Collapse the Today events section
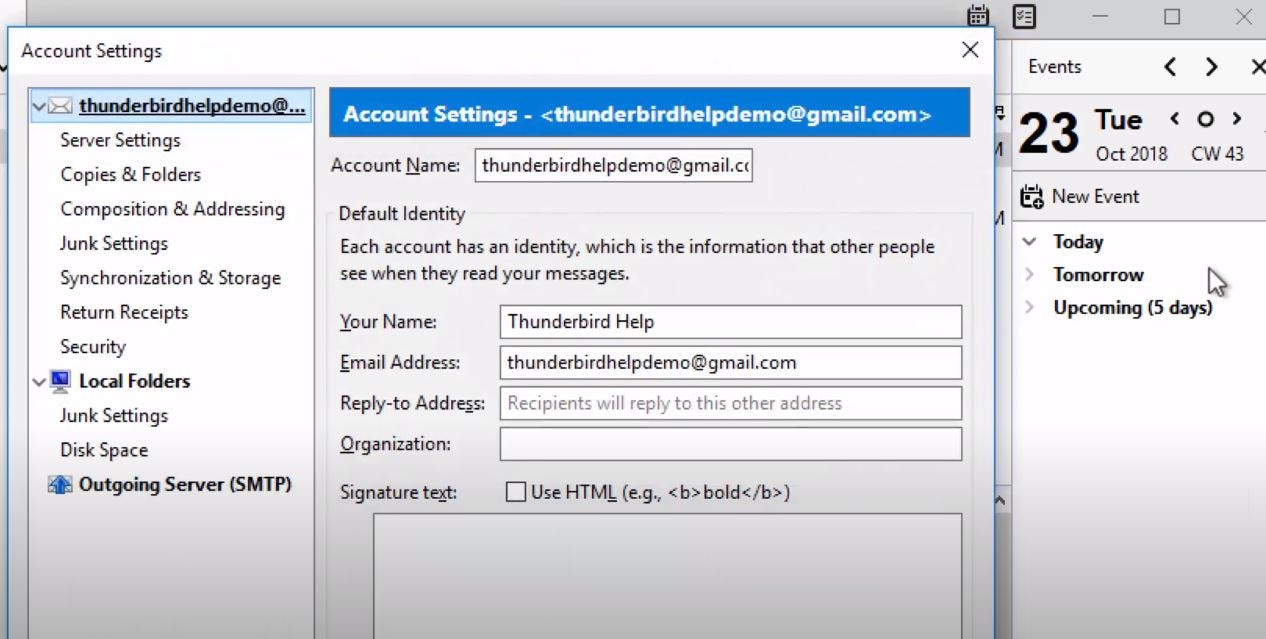Viewport: 1266px width, 639px height. point(1029,241)
